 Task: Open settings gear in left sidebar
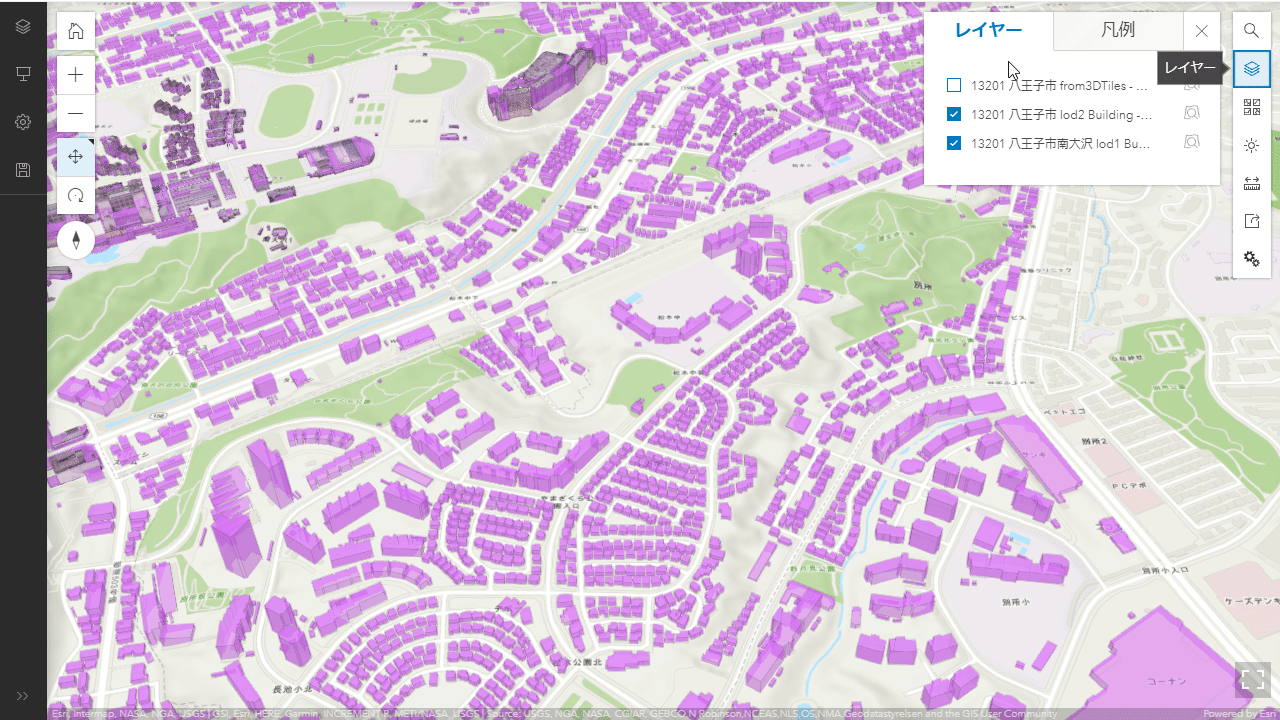[23, 122]
